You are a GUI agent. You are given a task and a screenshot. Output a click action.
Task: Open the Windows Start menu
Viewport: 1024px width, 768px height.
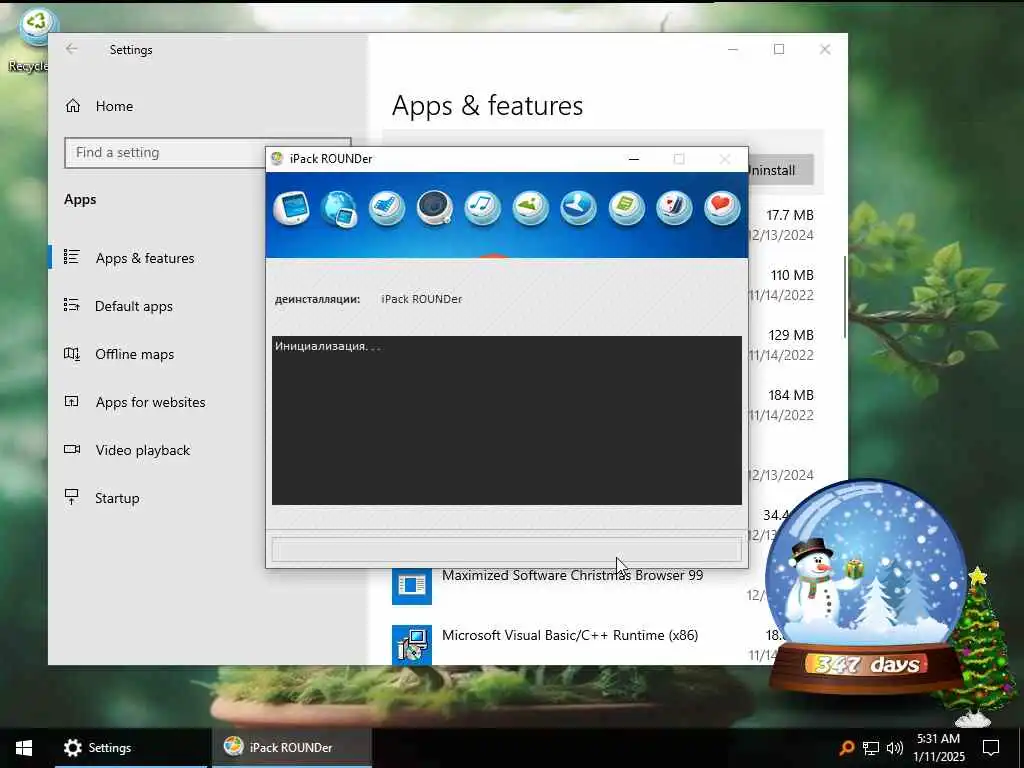[x=24, y=748]
